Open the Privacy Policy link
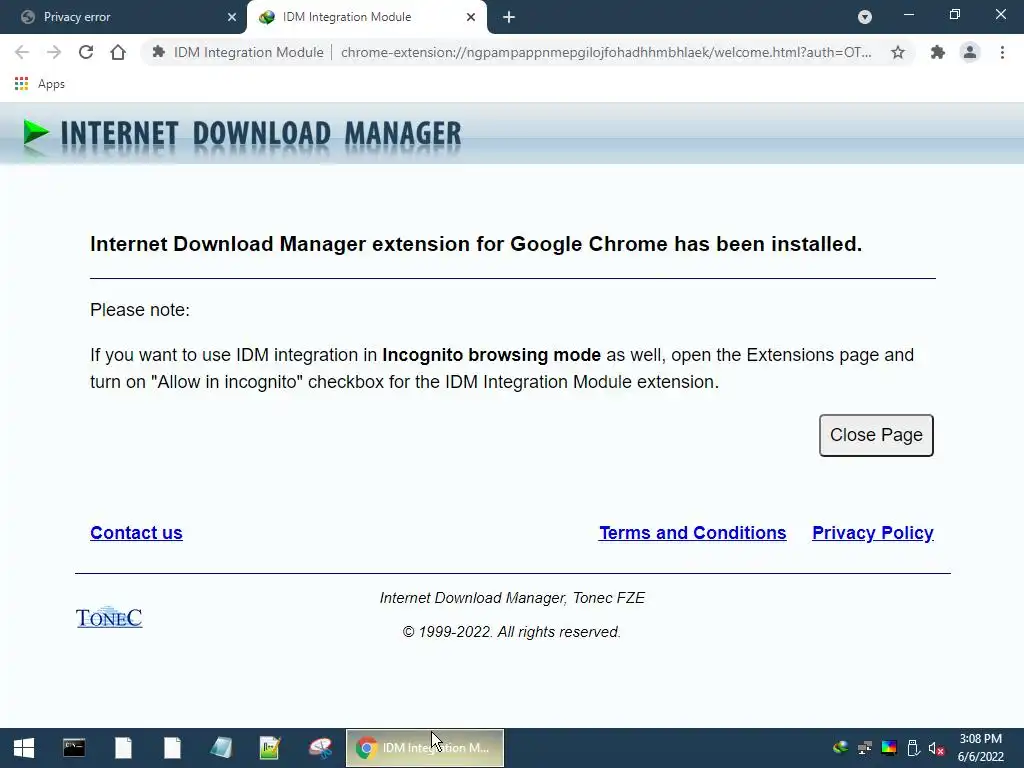 pyautogui.click(x=873, y=533)
